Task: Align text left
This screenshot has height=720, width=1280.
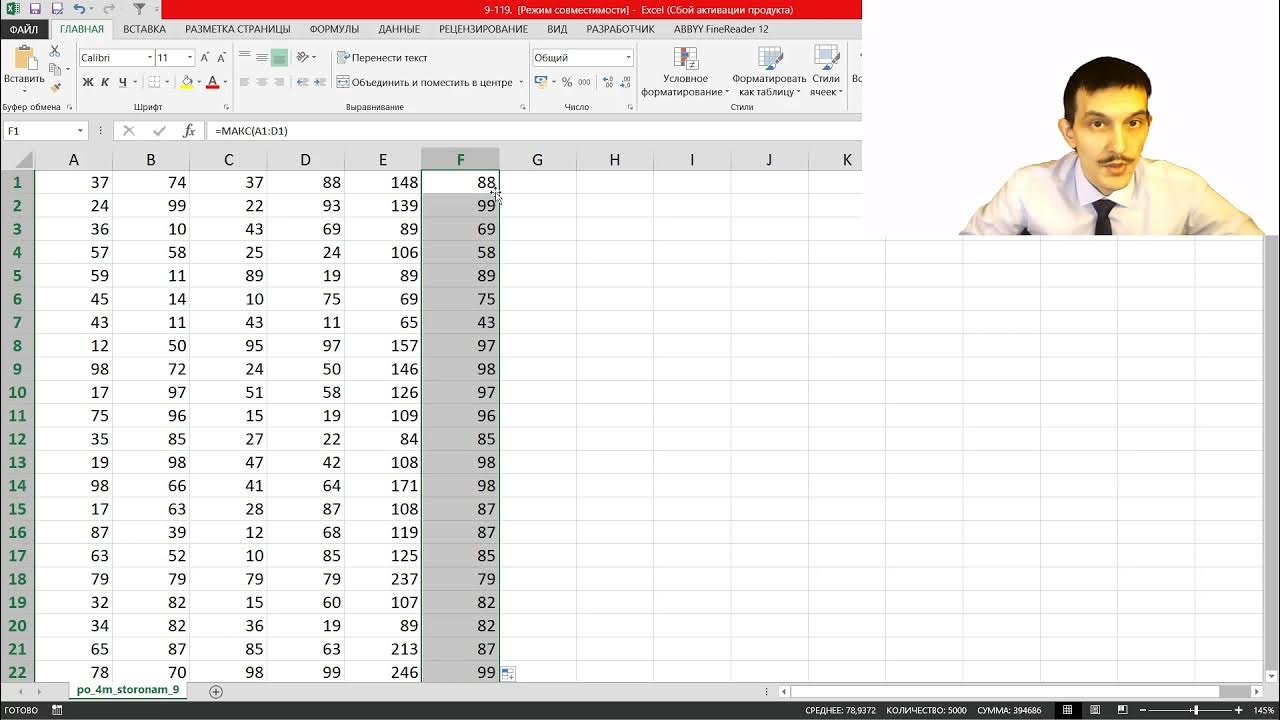Action: click(x=245, y=82)
